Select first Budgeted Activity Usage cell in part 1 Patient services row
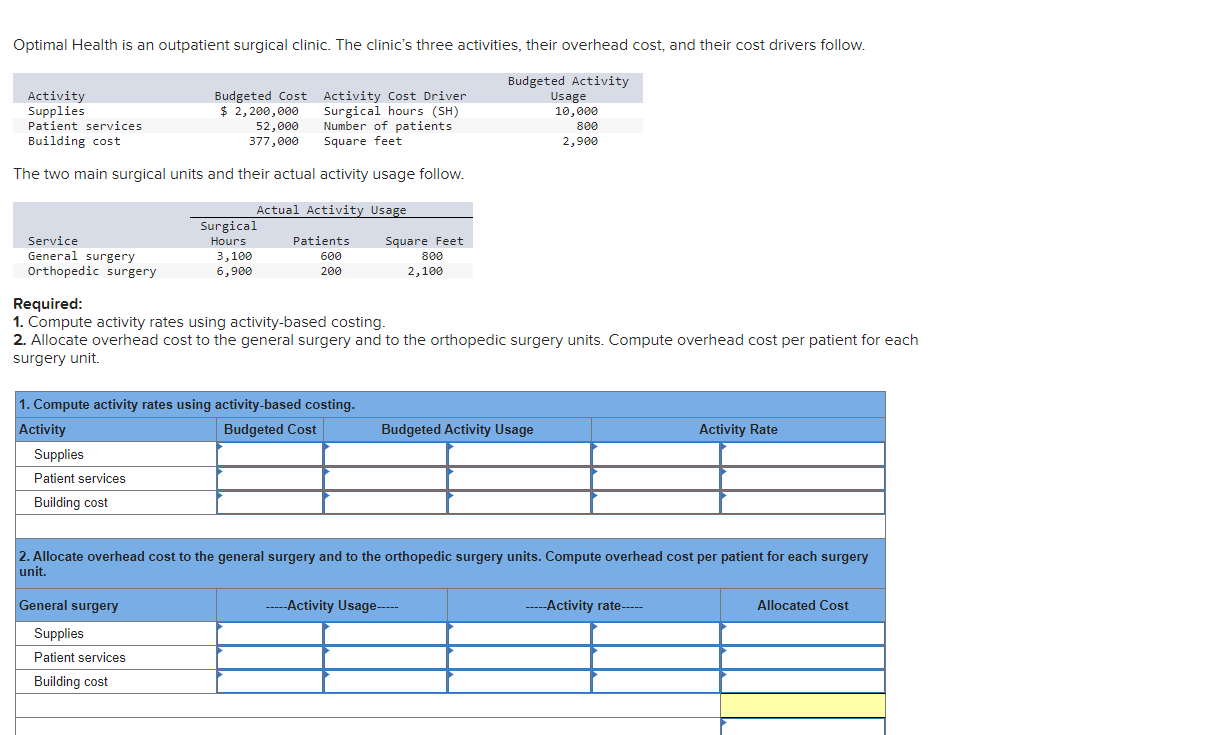Image resolution: width=1208 pixels, height=735 pixels. coord(385,478)
